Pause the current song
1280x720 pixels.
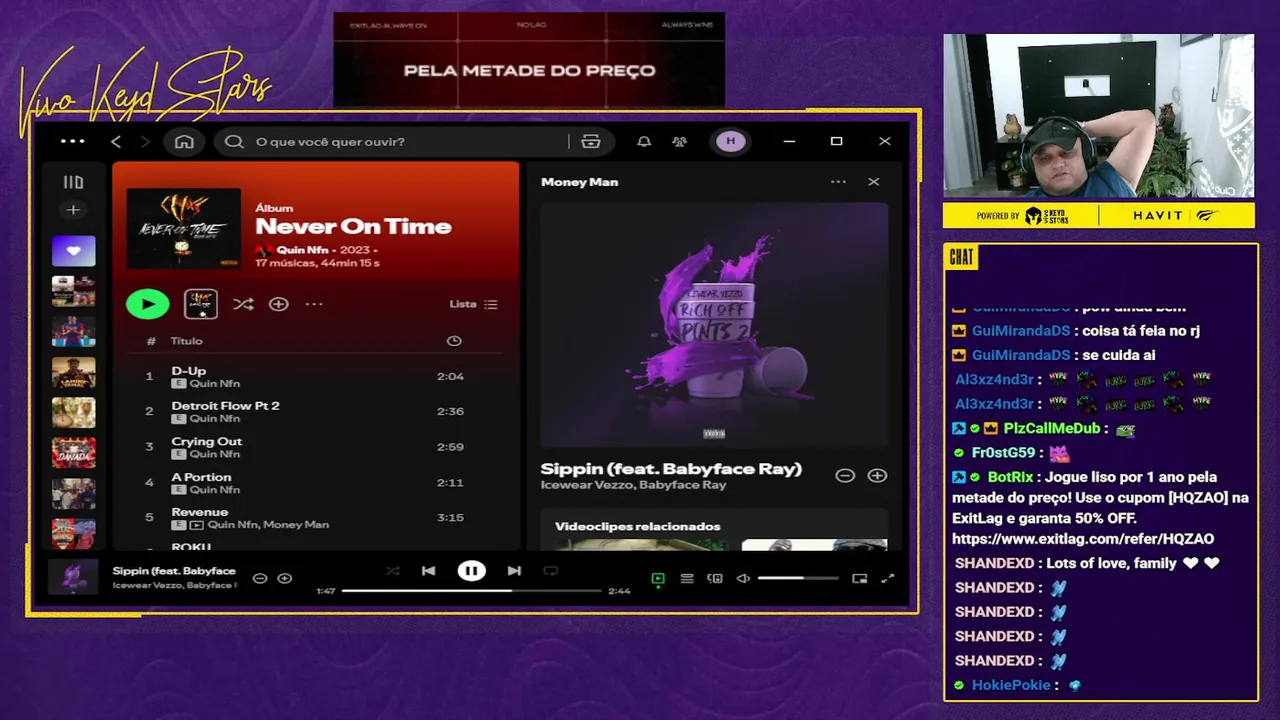[x=471, y=571]
